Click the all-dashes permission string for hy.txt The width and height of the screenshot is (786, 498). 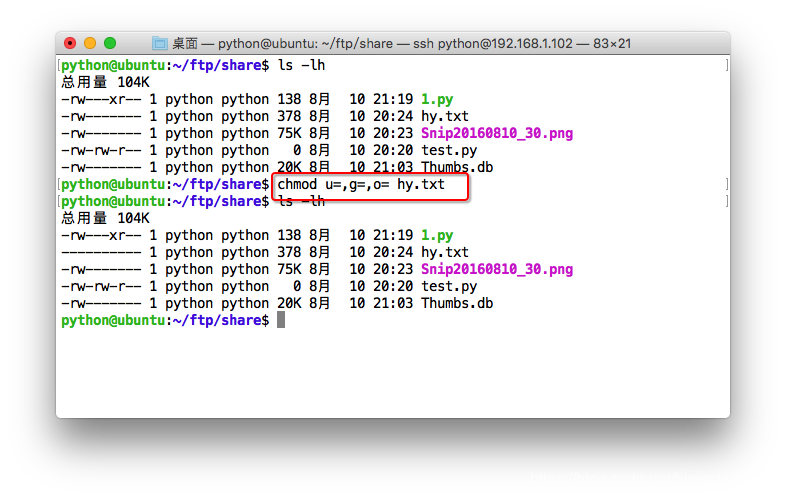click(x=101, y=252)
